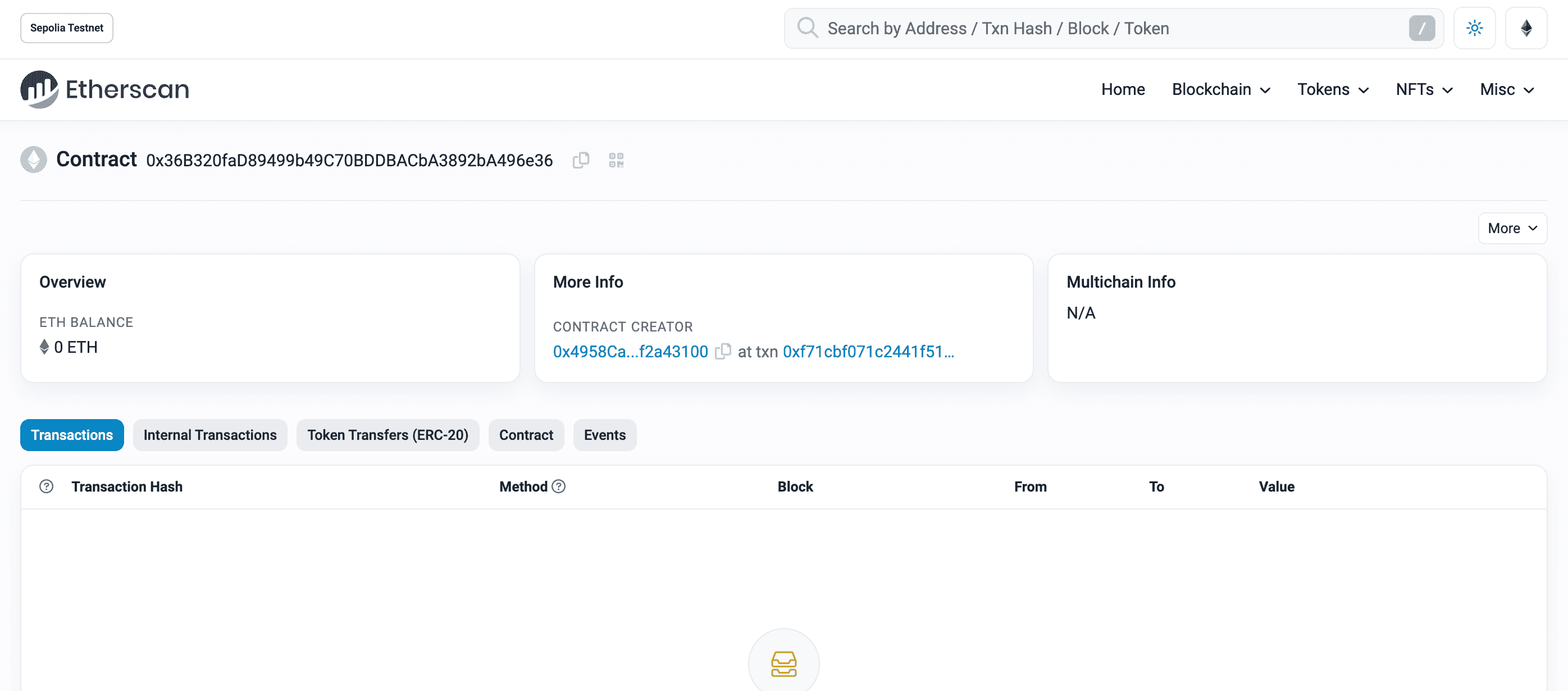Click the full contract address text
This screenshot has width=1568, height=691.
point(349,160)
